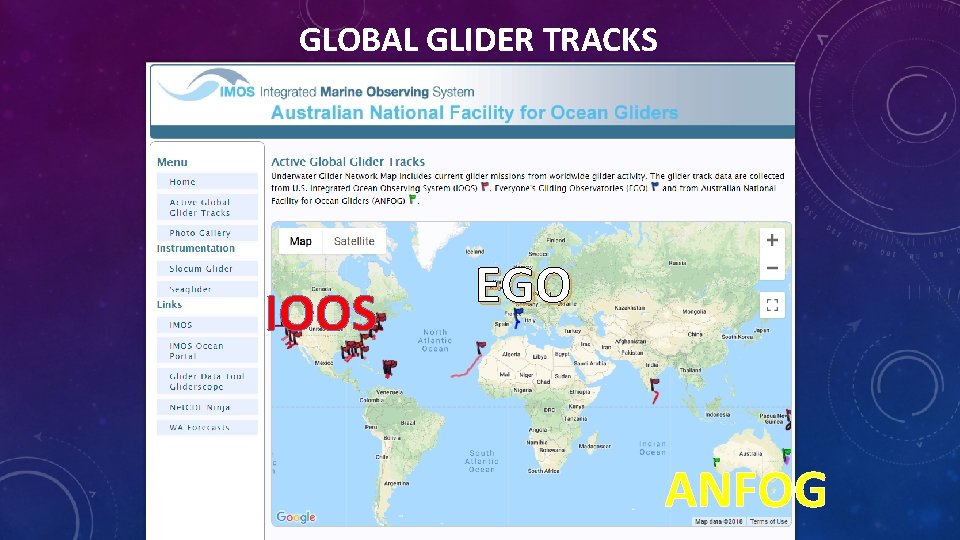Click the Indonesia country label on the map
The width and height of the screenshot is (960, 540).
[x=718, y=414]
